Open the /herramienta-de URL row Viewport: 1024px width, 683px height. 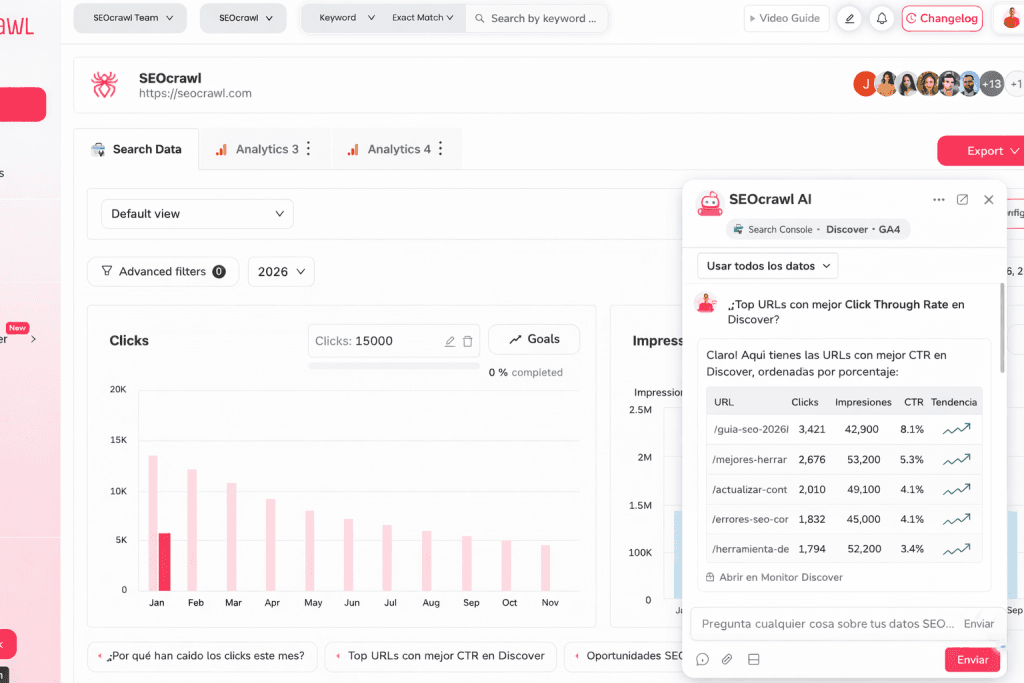point(844,549)
